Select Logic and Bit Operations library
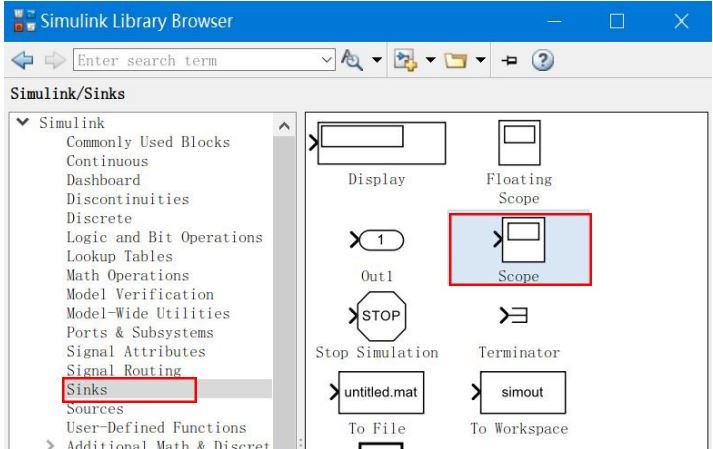This screenshot has width=713, height=449. tap(165, 237)
